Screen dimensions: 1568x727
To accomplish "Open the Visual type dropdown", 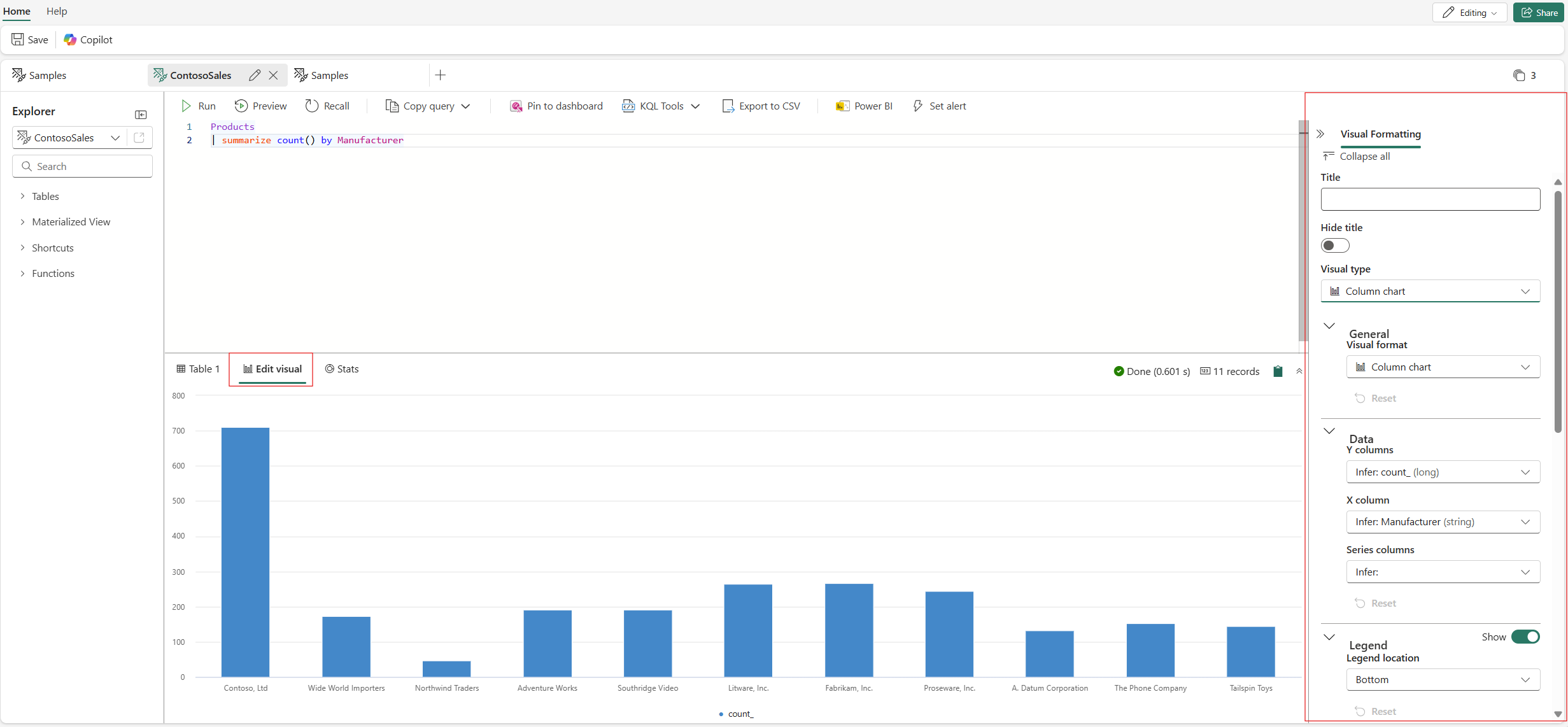I will click(1430, 291).
